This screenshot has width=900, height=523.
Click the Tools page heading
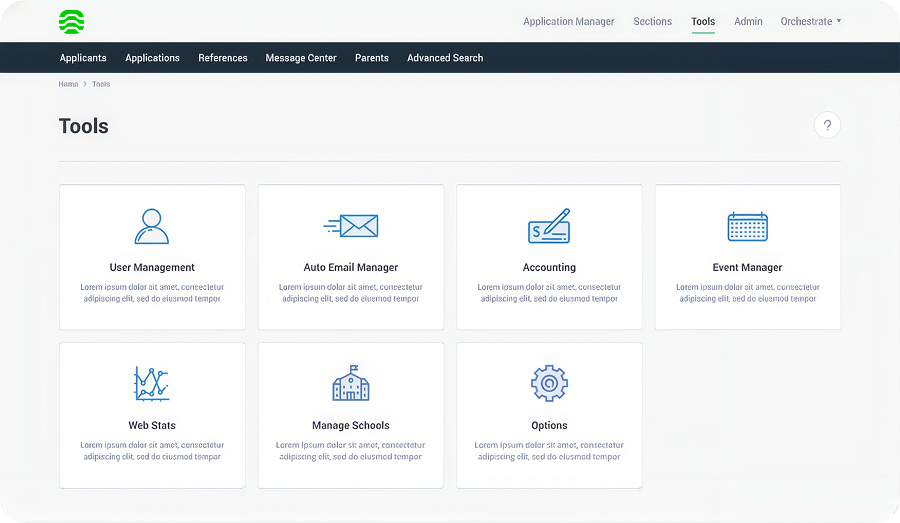(x=84, y=126)
